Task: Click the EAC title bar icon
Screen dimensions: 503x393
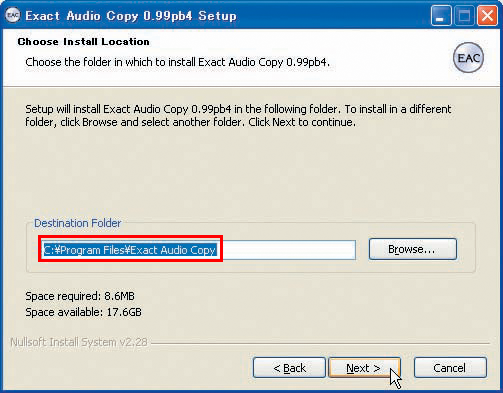Action: pyautogui.click(x=13, y=15)
